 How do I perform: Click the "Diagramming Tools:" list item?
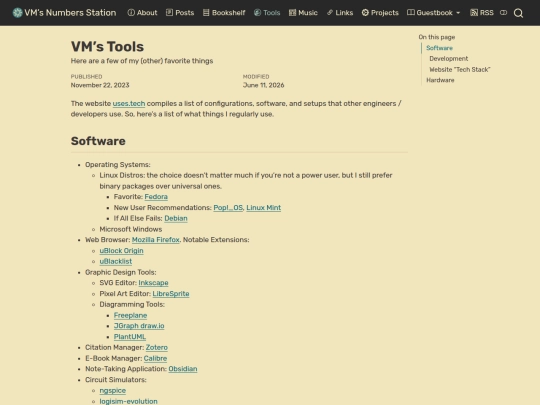[x=132, y=304]
